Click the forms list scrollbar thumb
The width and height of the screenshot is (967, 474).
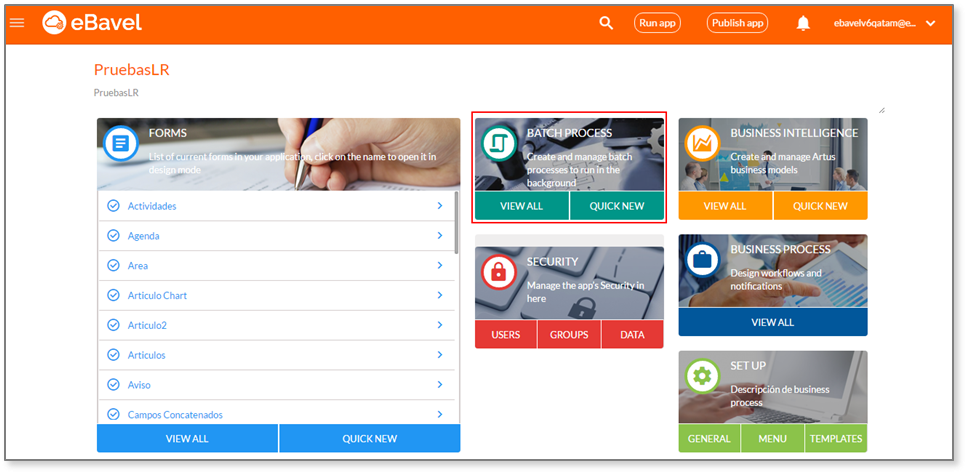click(456, 223)
